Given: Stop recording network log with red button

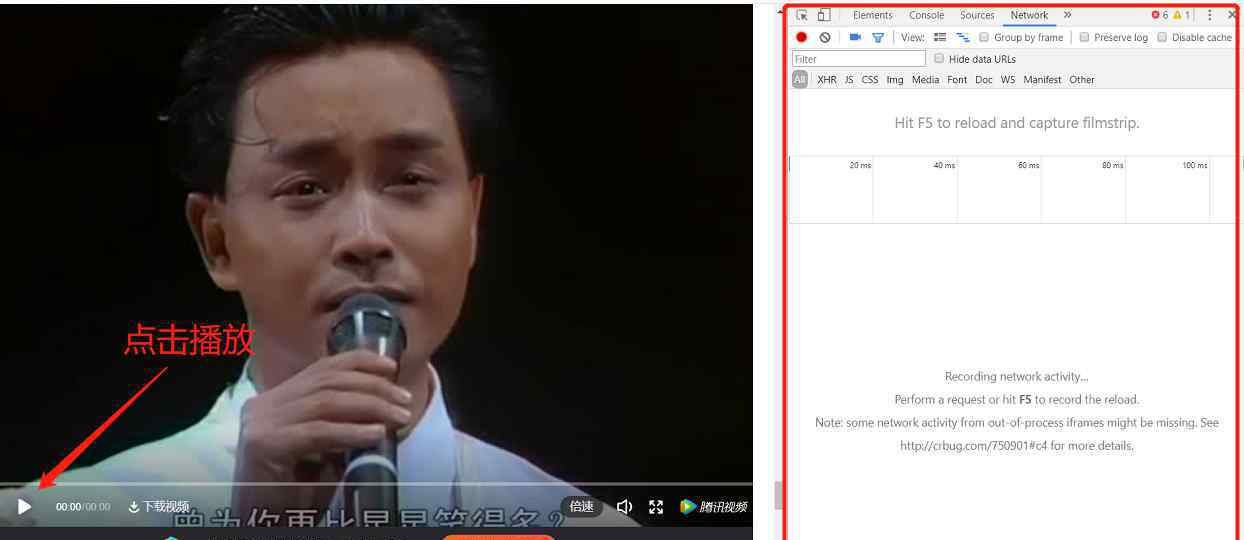Looking at the screenshot, I should (x=801, y=37).
